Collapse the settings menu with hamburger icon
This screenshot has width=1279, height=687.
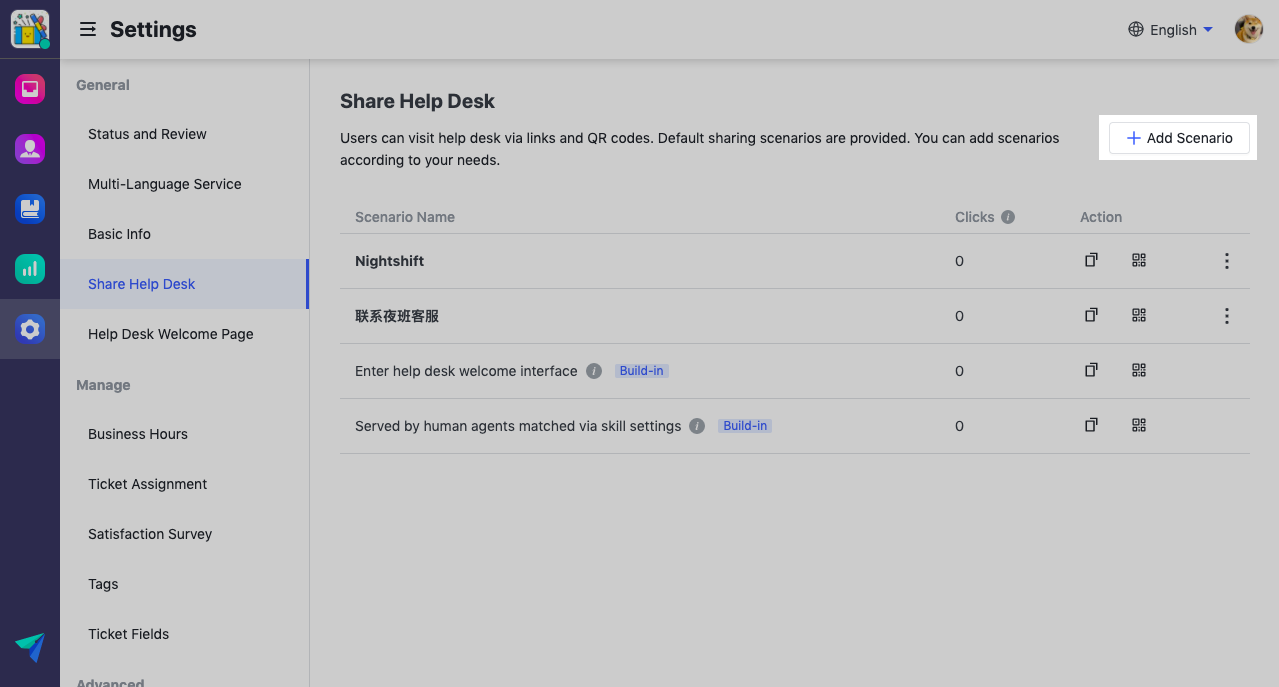point(88,30)
